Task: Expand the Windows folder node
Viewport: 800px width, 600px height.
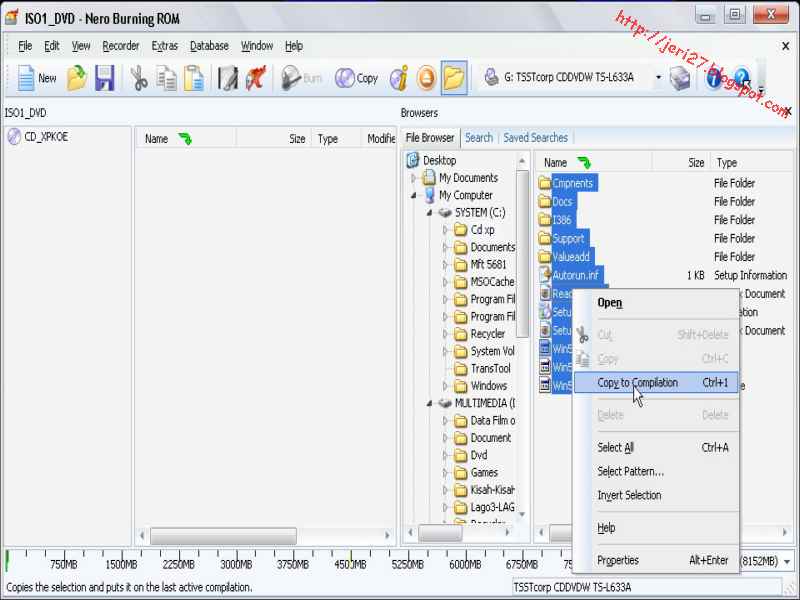Action: tap(445, 386)
